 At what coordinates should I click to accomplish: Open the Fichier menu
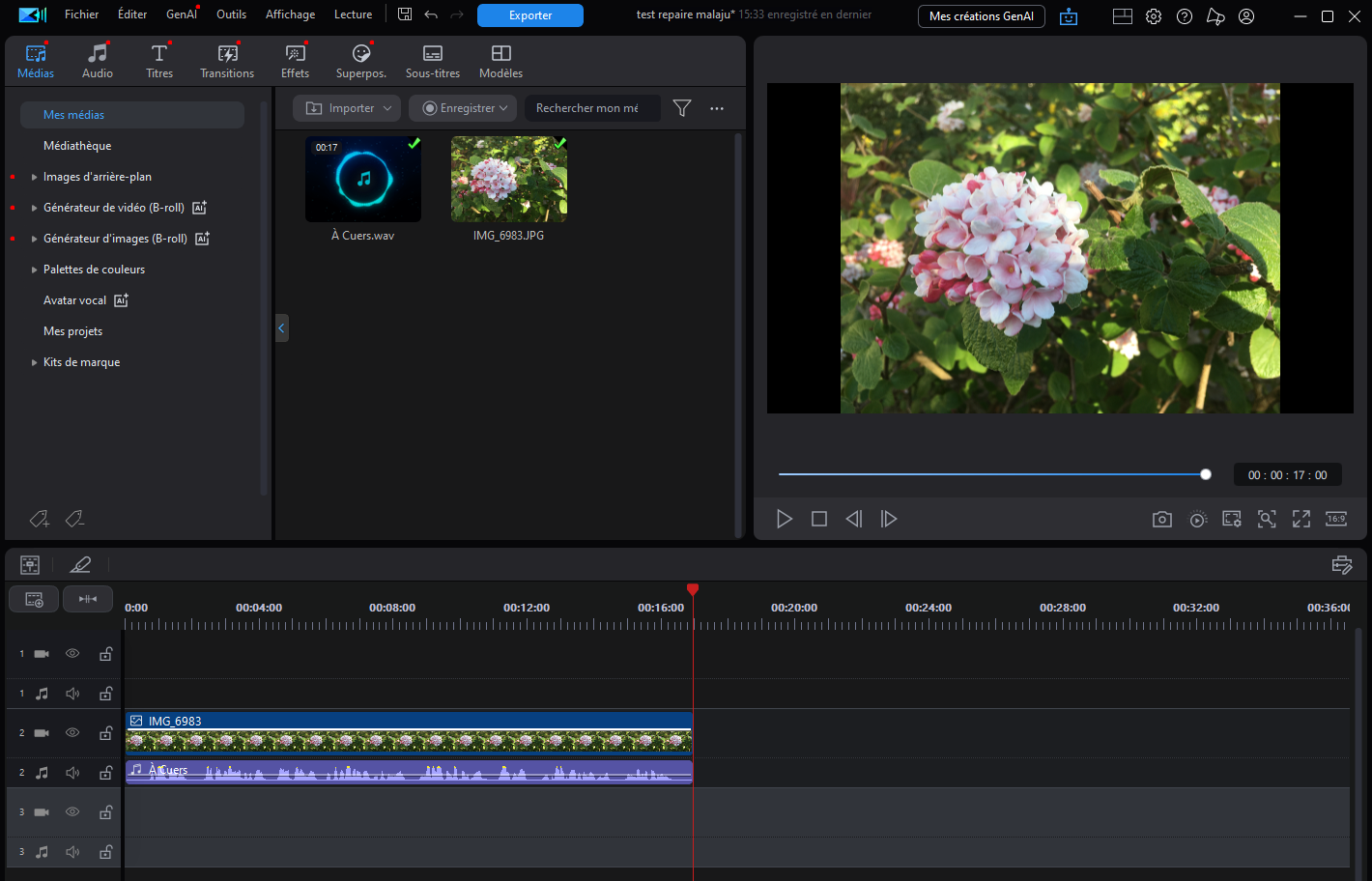pos(81,14)
